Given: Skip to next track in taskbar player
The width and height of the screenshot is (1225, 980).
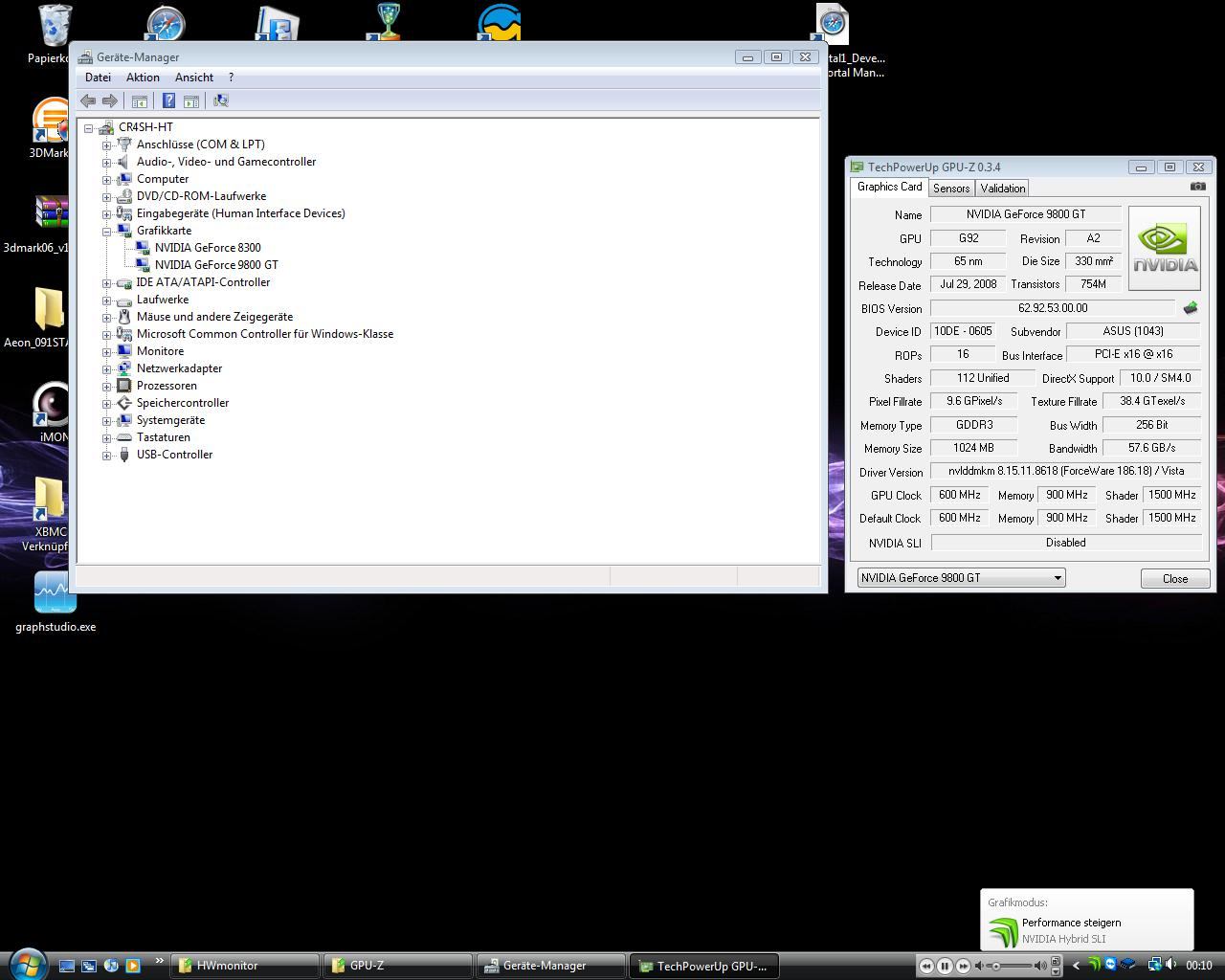Looking at the screenshot, I should [x=964, y=966].
